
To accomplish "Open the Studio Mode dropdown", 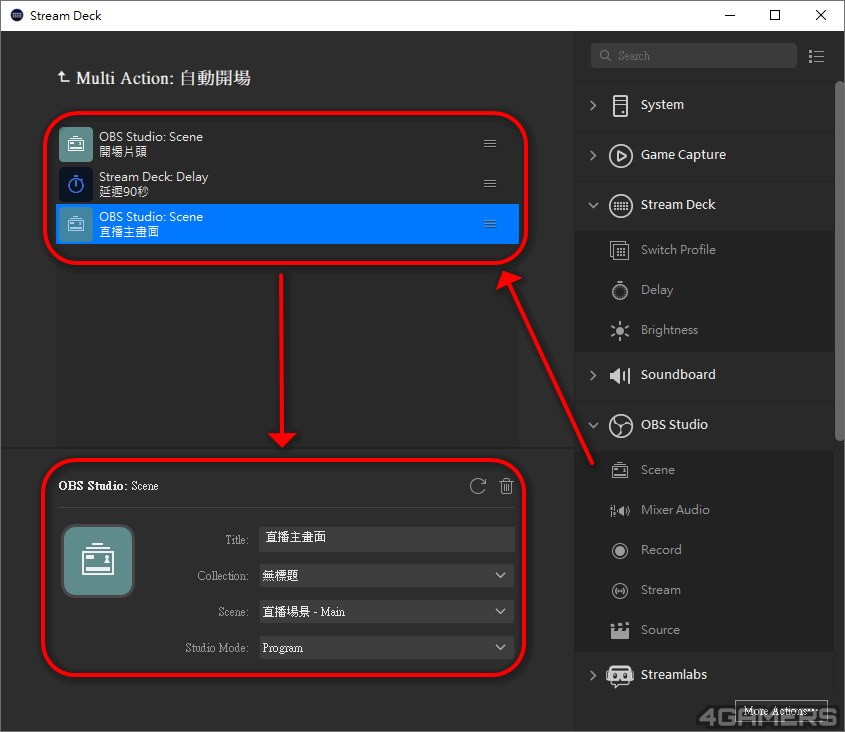I will pyautogui.click(x=386, y=647).
